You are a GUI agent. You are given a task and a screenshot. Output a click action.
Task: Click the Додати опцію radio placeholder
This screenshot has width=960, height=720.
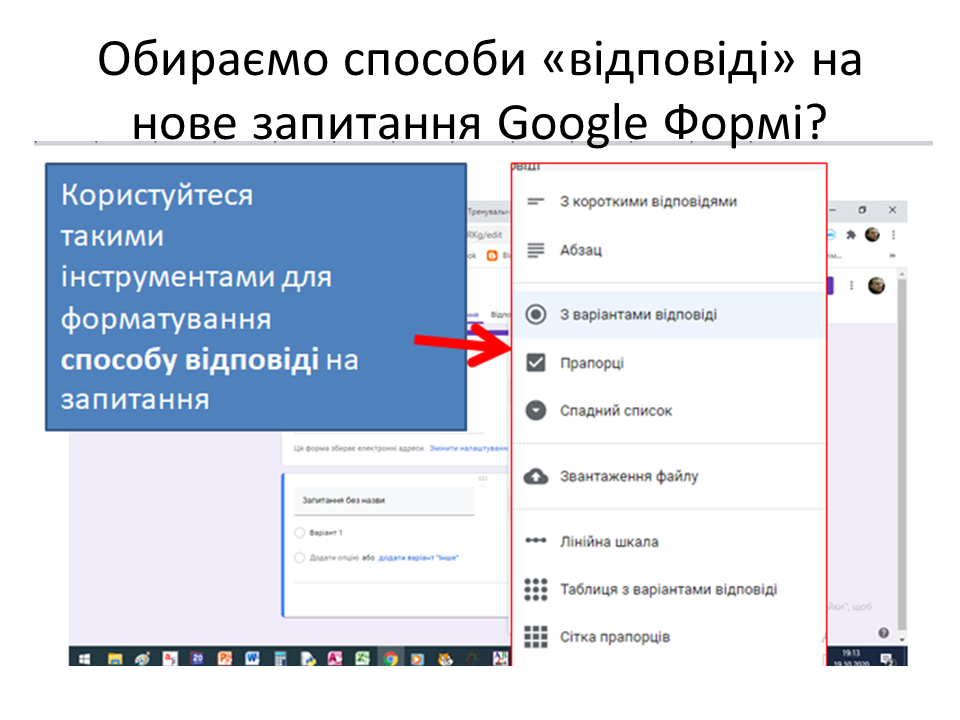click(299, 558)
